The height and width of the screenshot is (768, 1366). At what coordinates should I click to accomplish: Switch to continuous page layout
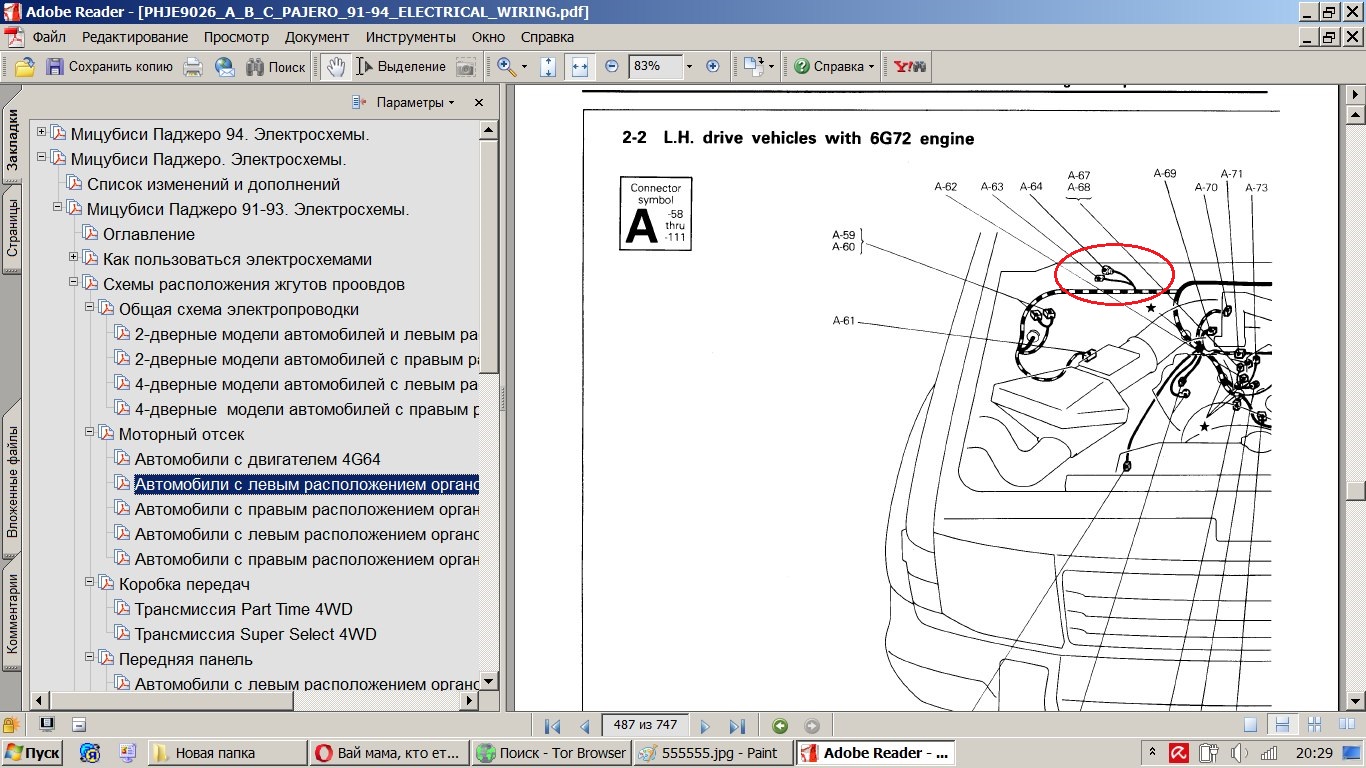[x=1283, y=725]
